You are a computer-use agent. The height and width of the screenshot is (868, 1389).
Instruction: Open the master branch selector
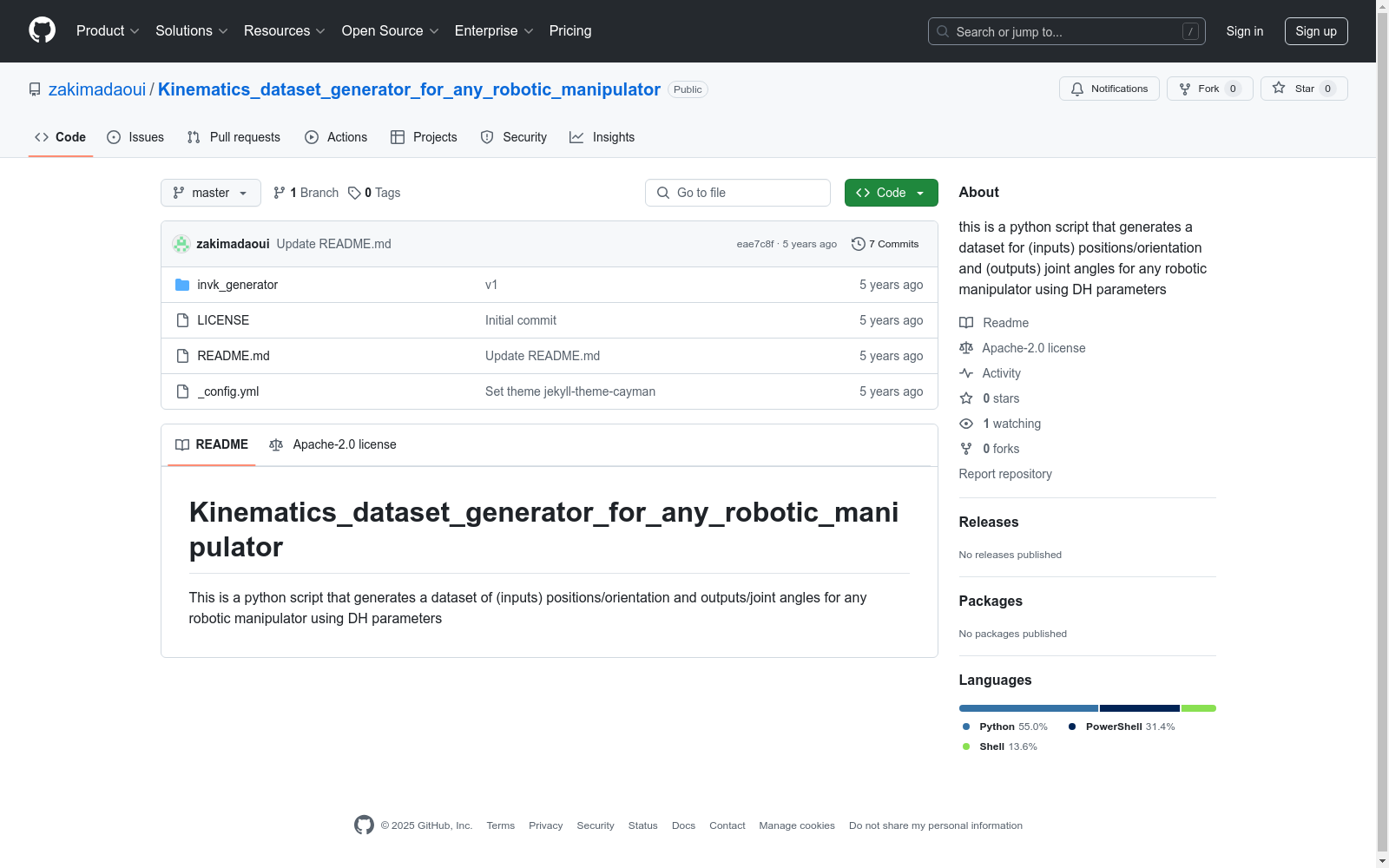[x=211, y=193]
